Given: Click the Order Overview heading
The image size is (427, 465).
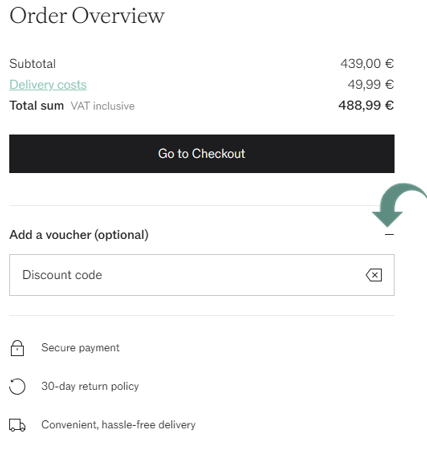Looking at the screenshot, I should click(87, 16).
